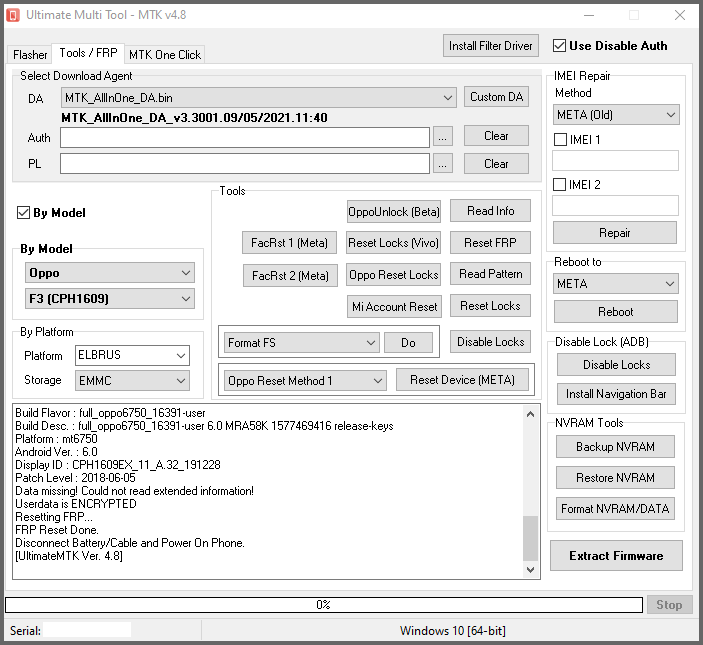This screenshot has height=645, width=703.
Task: Toggle the Use Disable Auth checkbox
Action: pos(559,45)
